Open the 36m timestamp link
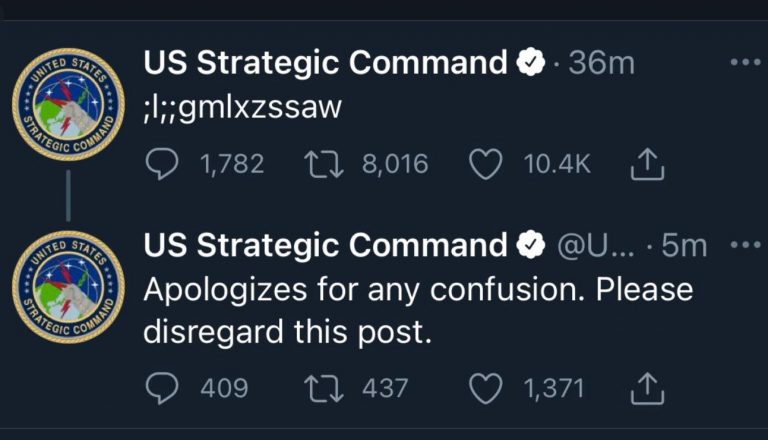This screenshot has width=768, height=440. click(601, 63)
